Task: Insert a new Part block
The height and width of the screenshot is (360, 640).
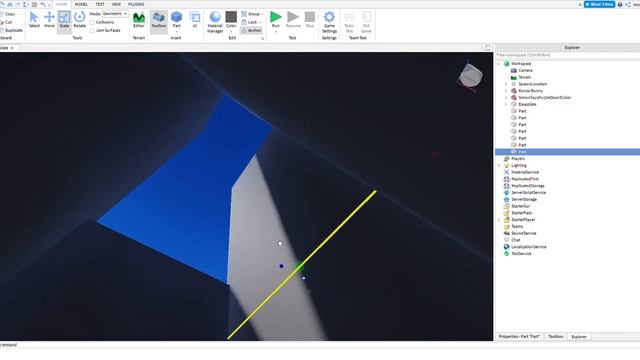Action: [x=176, y=17]
